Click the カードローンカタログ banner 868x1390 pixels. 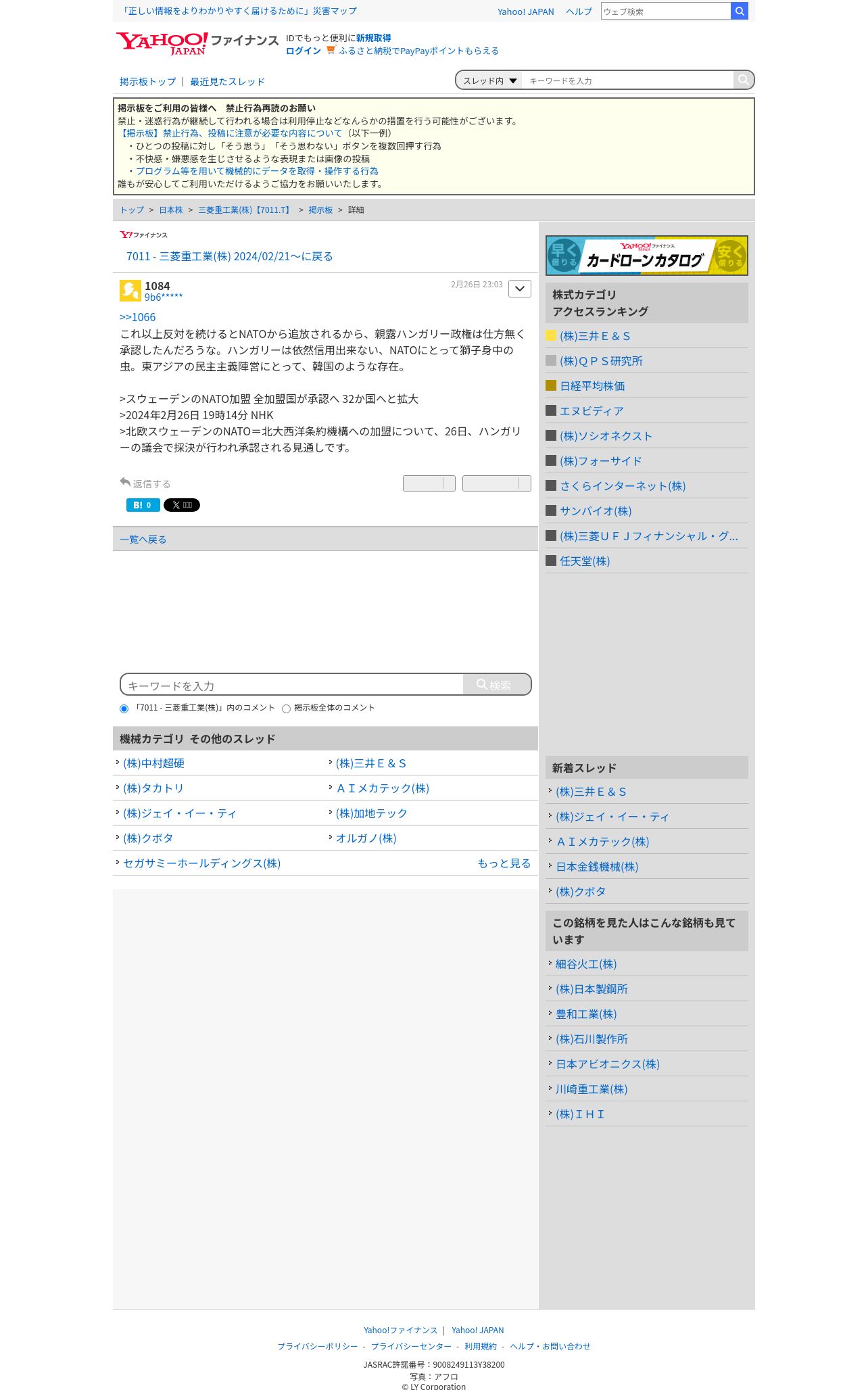pyautogui.click(x=647, y=256)
